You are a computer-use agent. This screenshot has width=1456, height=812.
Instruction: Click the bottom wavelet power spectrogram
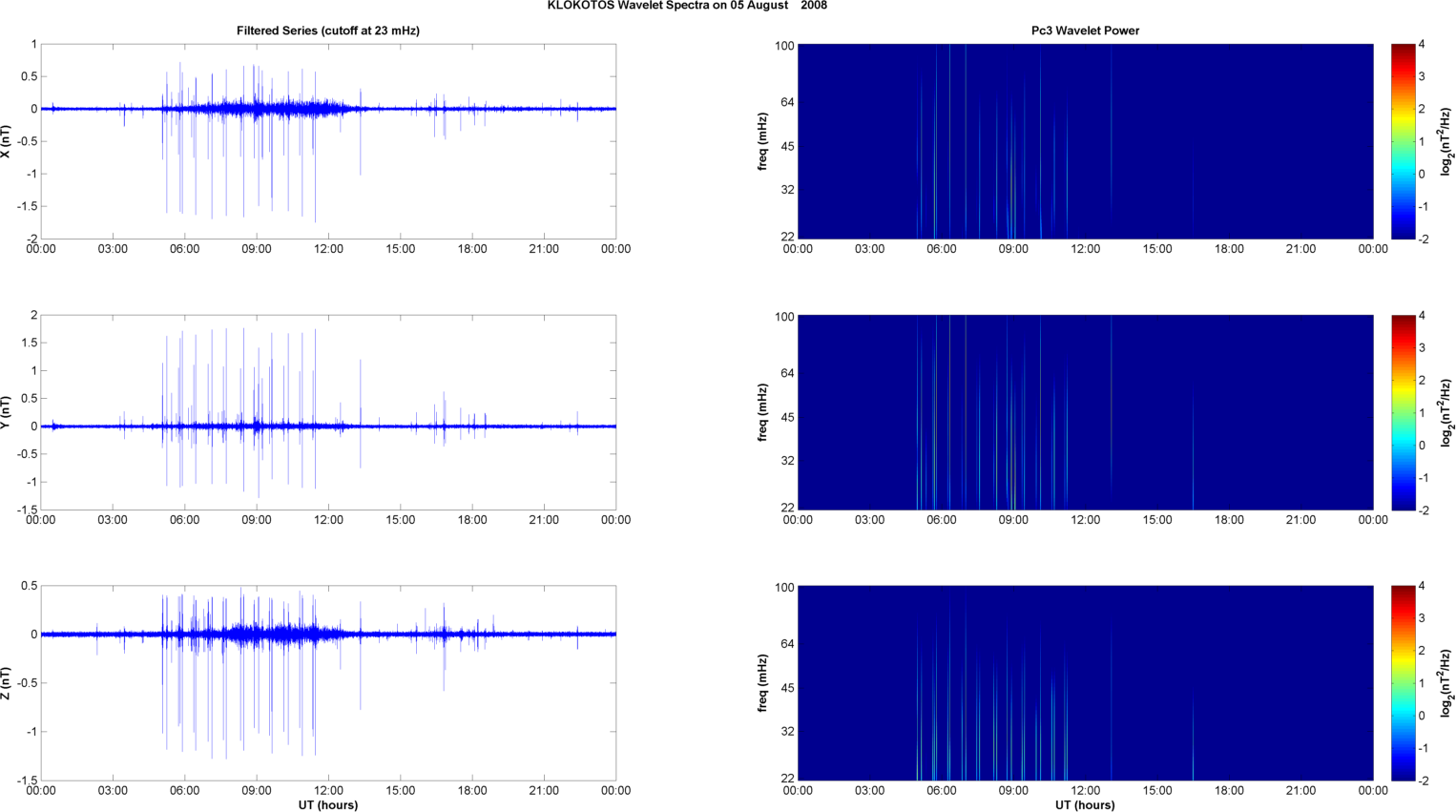pyautogui.click(x=1085, y=683)
